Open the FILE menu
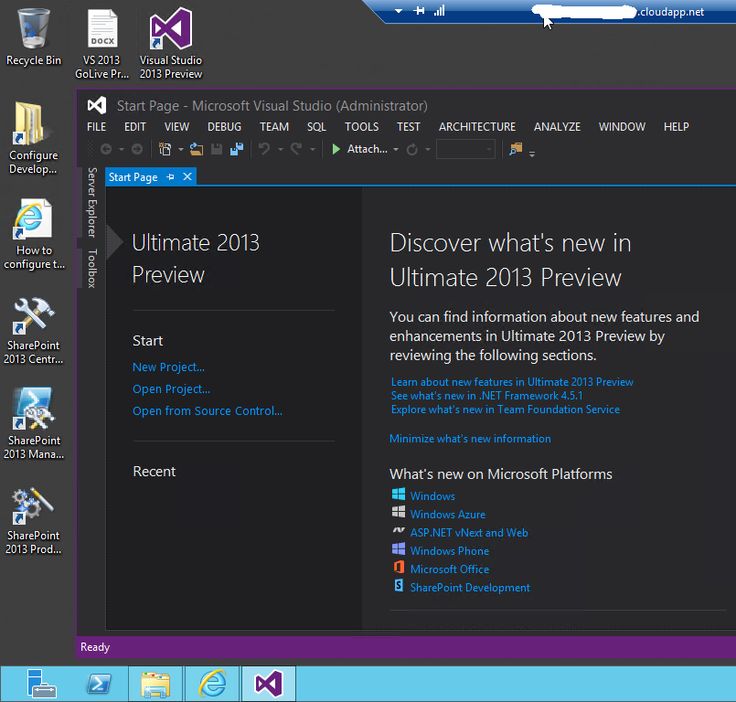Screen dimensions: 736x702 (96, 127)
